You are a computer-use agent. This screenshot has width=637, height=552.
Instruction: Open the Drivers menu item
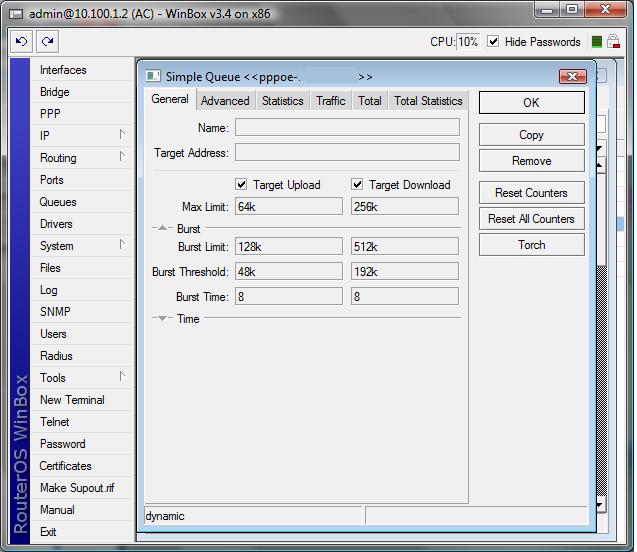(x=82, y=223)
